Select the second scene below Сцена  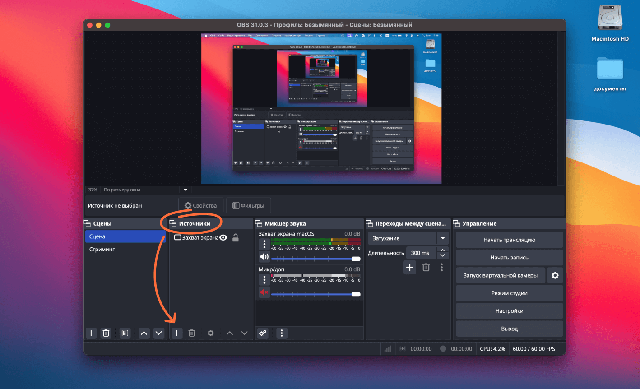tap(125, 249)
